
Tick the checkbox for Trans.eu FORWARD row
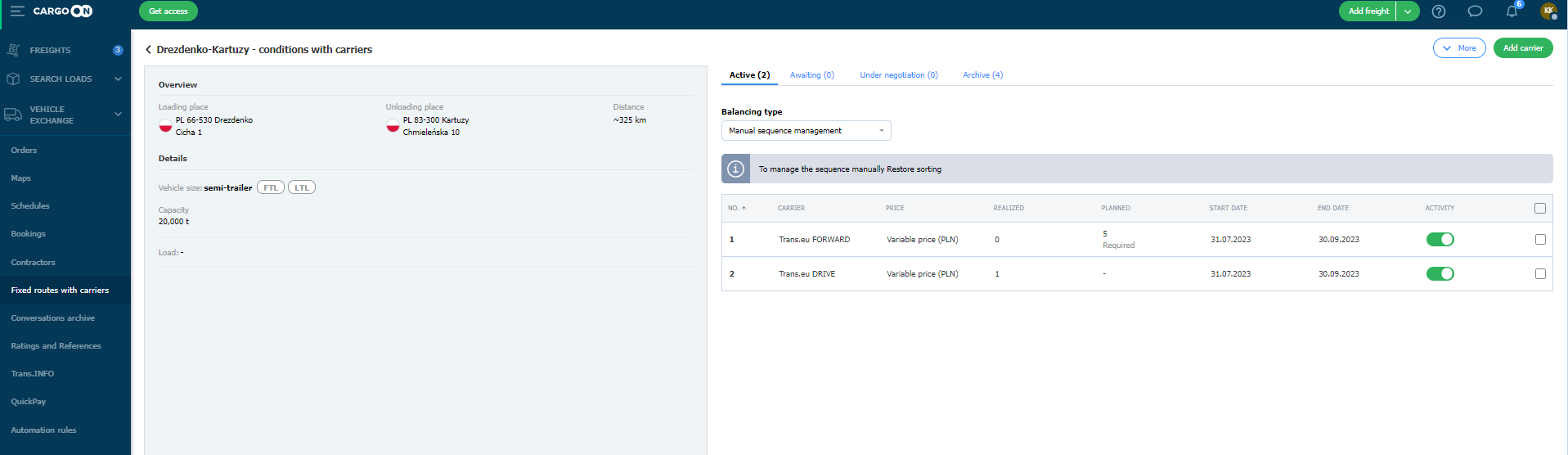(1540, 240)
